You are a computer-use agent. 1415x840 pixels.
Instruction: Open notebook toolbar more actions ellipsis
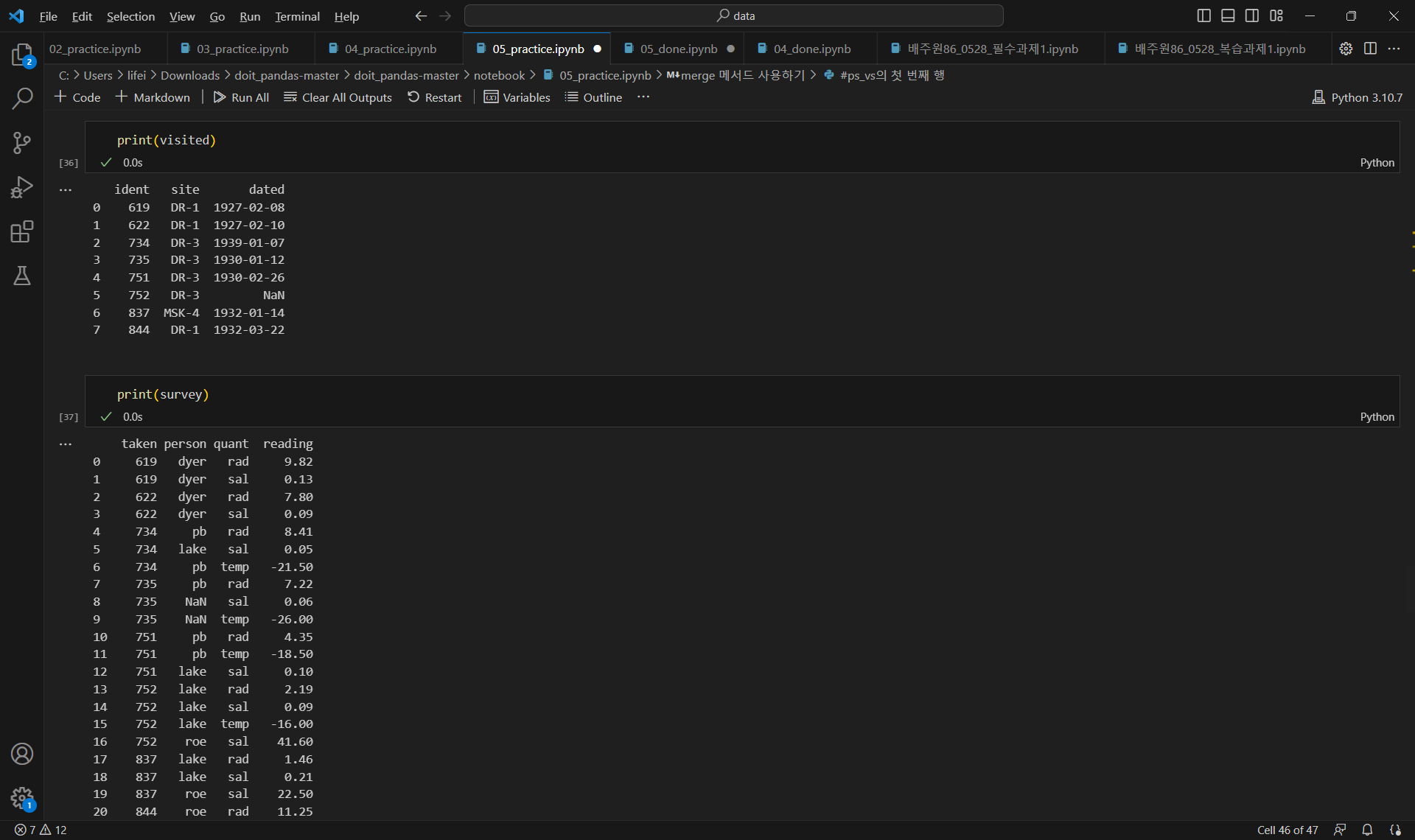(x=643, y=97)
